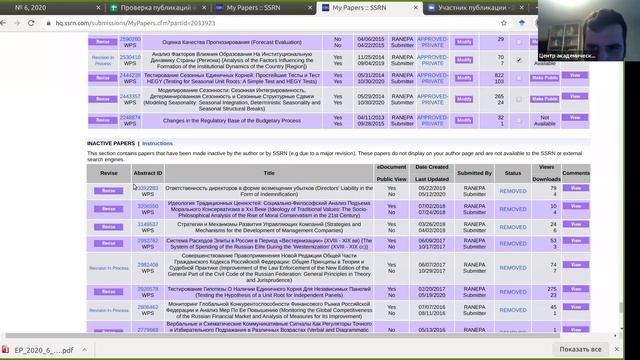Close the '№ 6, 2020' tab
640x360 pixels.
98,8
